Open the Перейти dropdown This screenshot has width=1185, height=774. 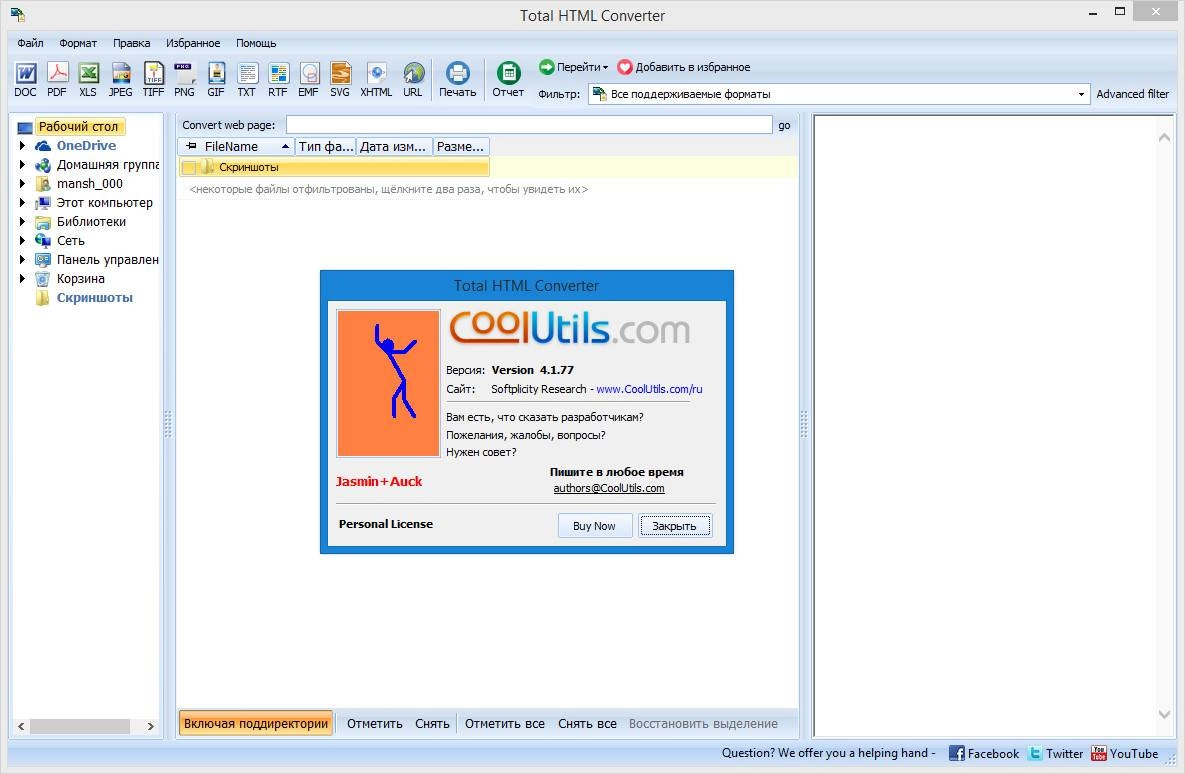(x=574, y=67)
